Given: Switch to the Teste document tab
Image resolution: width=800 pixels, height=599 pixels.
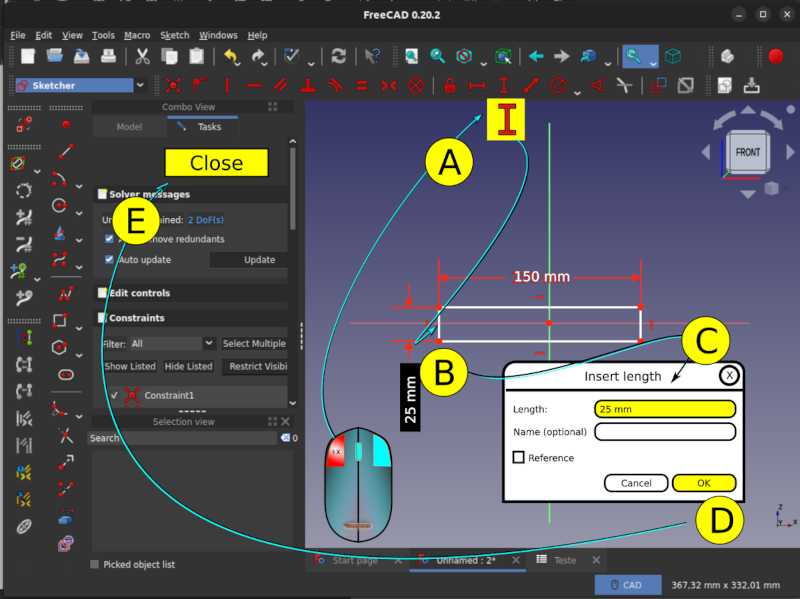Looking at the screenshot, I should click(x=565, y=560).
